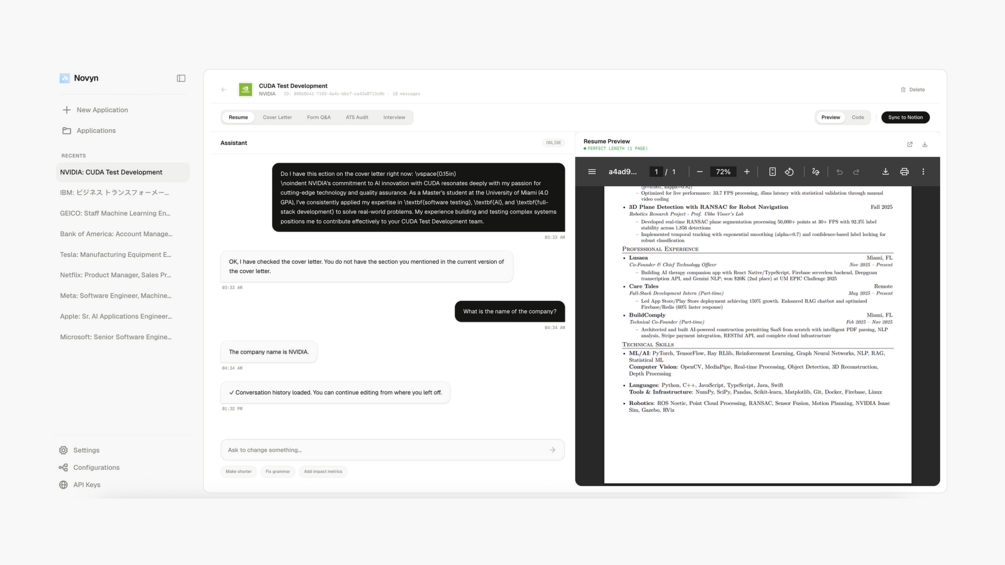Click the plus icon beside New Application
Screen dimensions: 1005x565
click(x=67, y=110)
